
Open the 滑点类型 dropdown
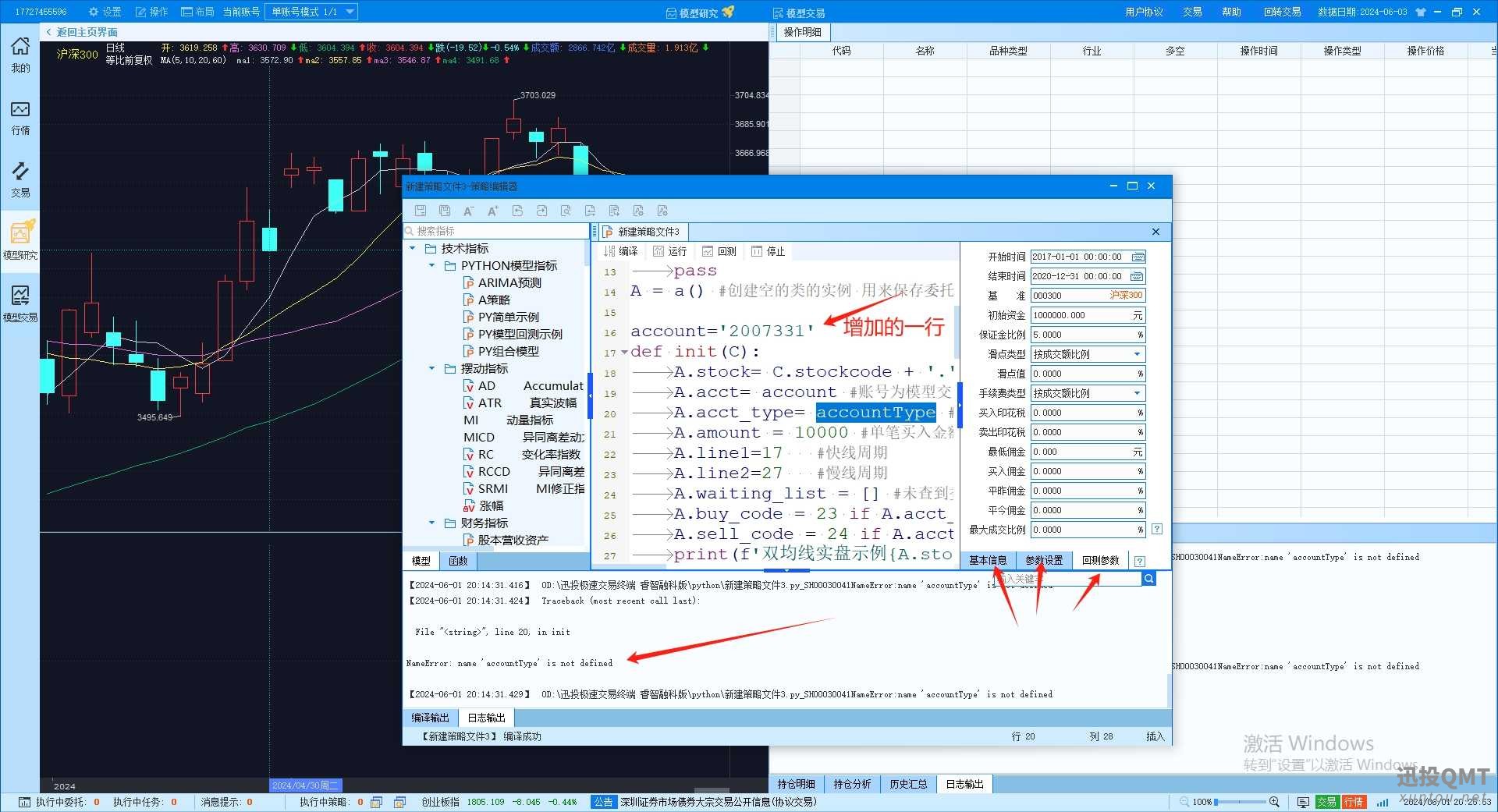click(x=1088, y=354)
